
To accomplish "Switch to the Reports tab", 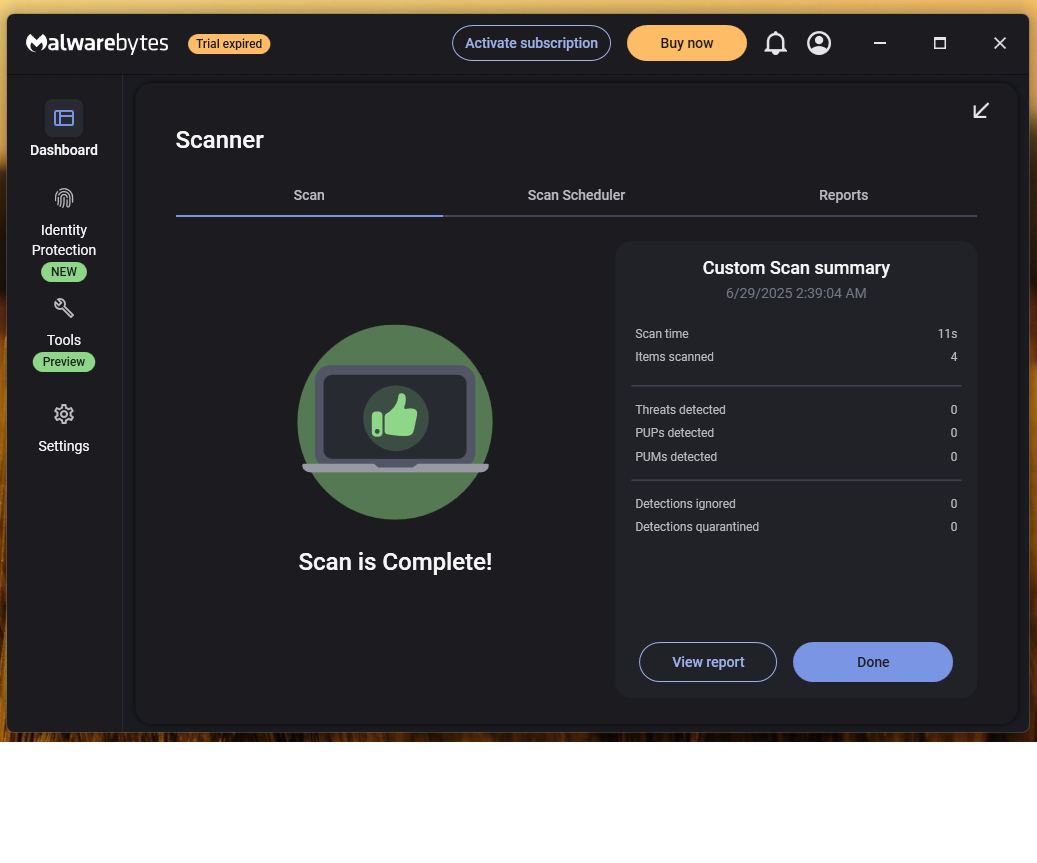I will pos(843,196).
